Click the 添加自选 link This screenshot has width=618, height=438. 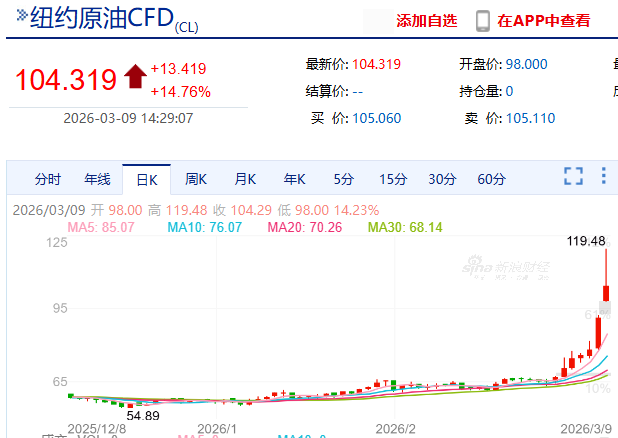point(426,21)
